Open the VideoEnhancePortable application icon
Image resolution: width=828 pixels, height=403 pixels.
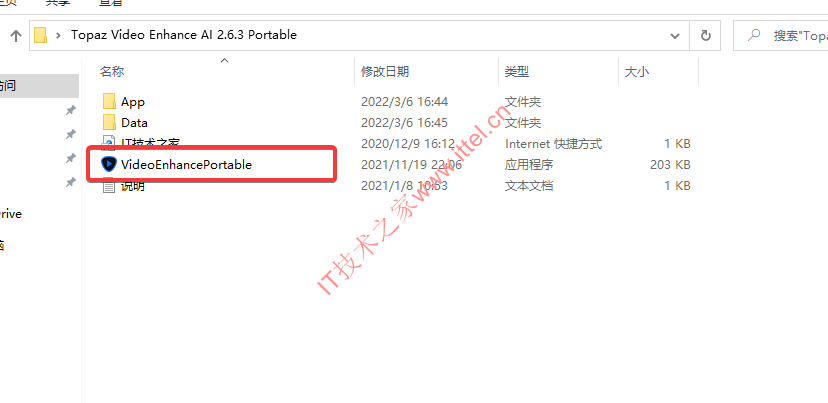[x=108, y=164]
